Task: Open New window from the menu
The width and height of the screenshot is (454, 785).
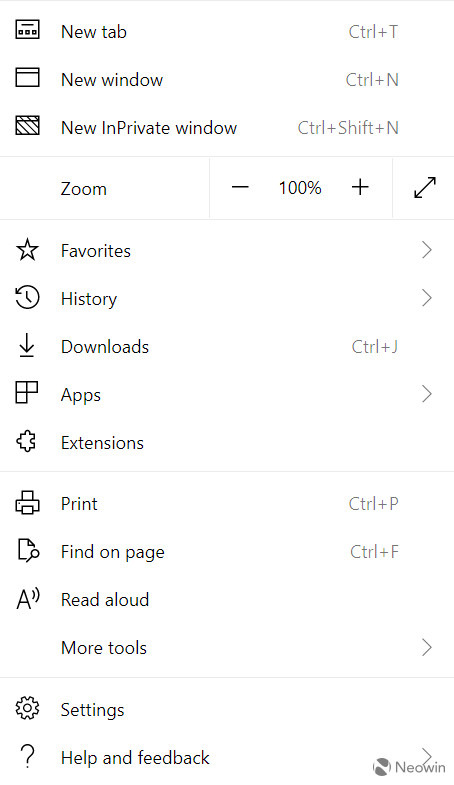Action: (x=227, y=79)
